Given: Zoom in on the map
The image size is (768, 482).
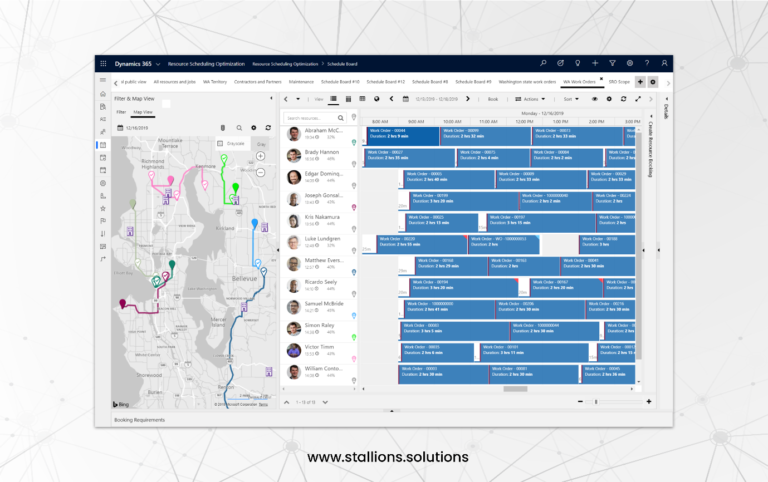Looking at the screenshot, I should click(x=260, y=158).
